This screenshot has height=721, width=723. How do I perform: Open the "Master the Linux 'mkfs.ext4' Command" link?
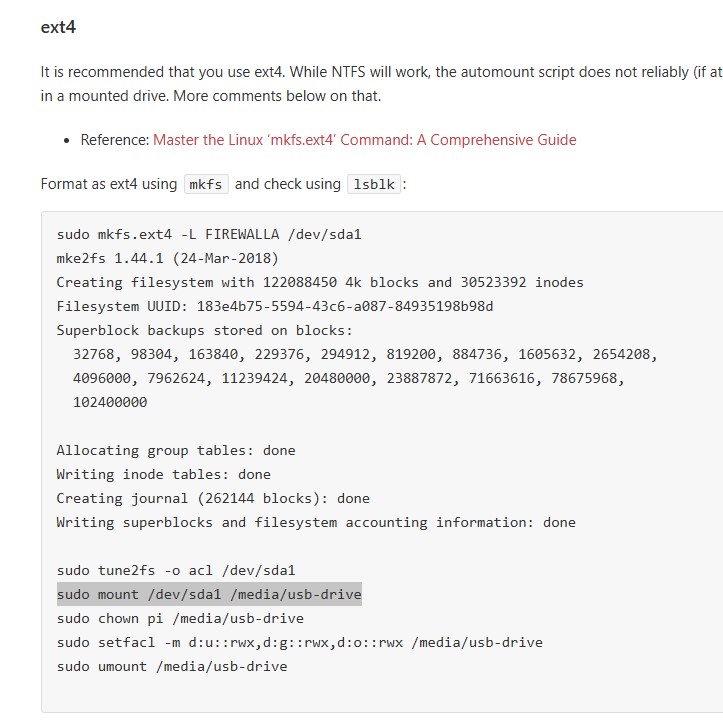point(364,140)
